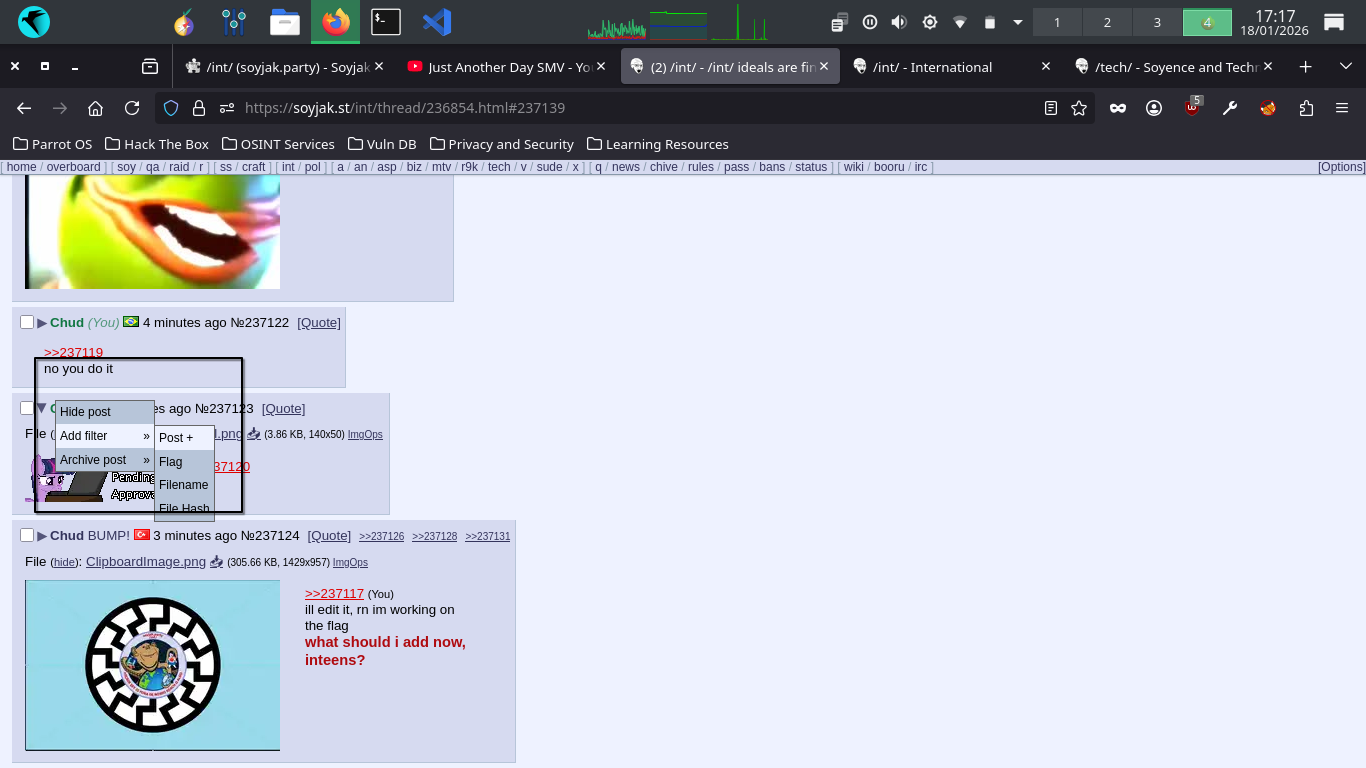
Task: Open the Firefox account icon
Action: click(x=1154, y=108)
